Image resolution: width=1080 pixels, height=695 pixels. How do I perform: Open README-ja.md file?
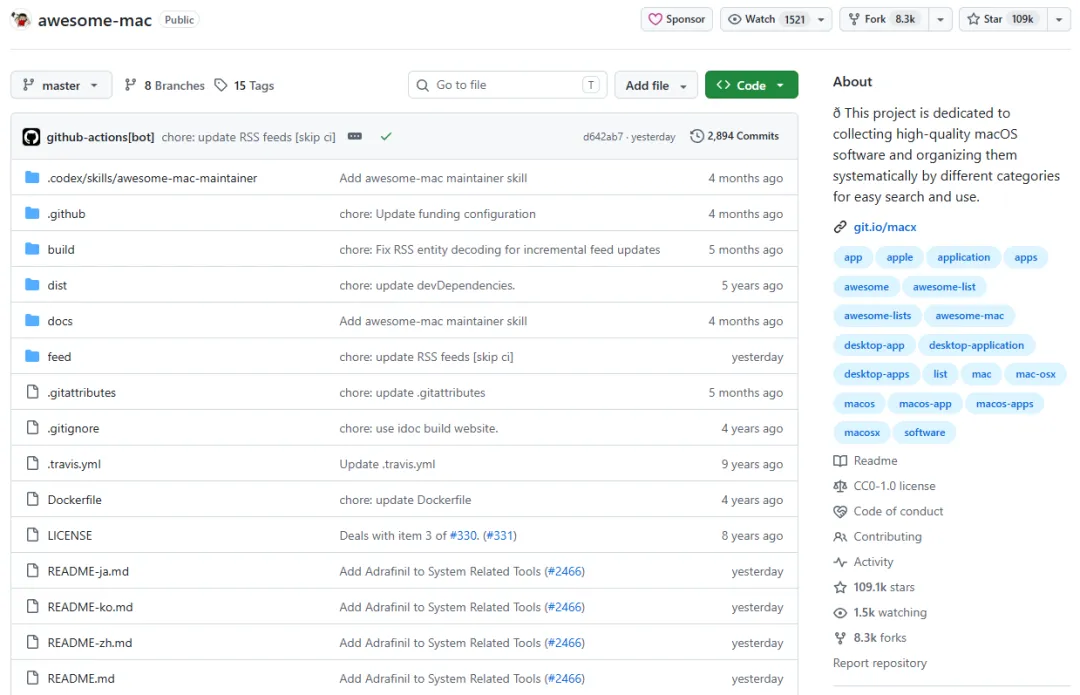pos(88,572)
